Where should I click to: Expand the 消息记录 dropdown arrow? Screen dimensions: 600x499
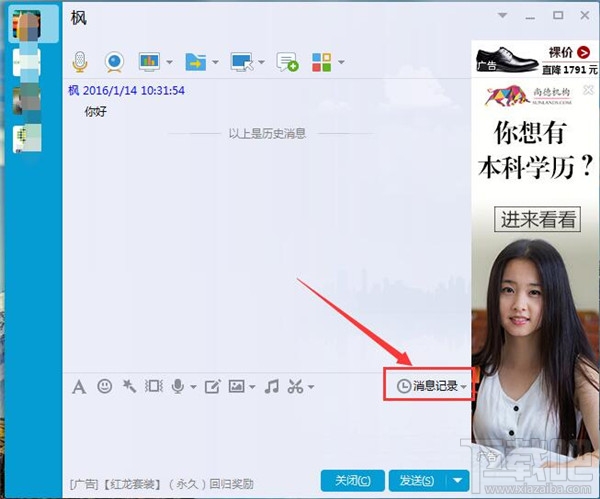pyautogui.click(x=463, y=387)
